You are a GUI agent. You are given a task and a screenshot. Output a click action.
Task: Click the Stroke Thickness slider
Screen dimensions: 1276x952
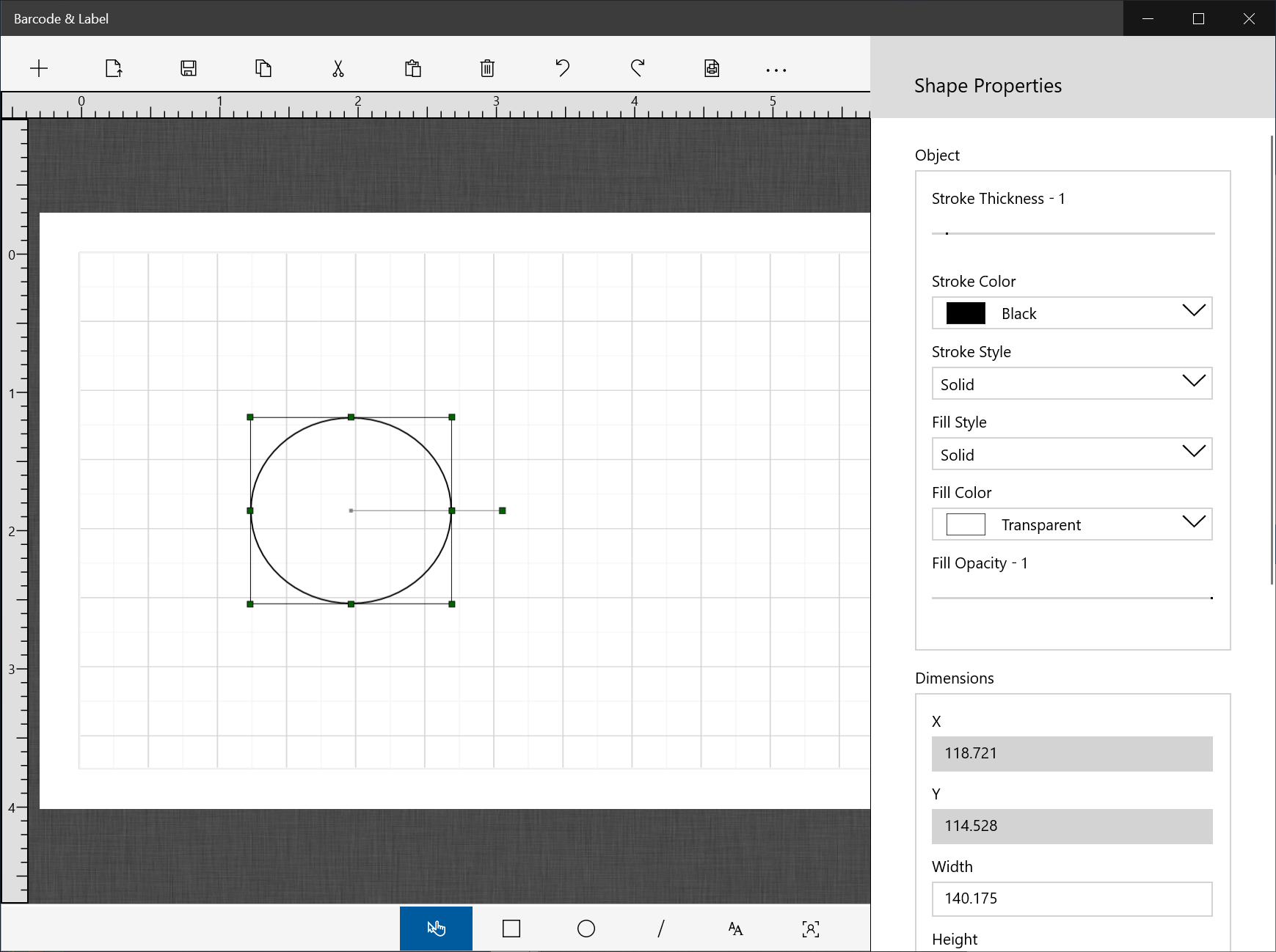(1073, 233)
